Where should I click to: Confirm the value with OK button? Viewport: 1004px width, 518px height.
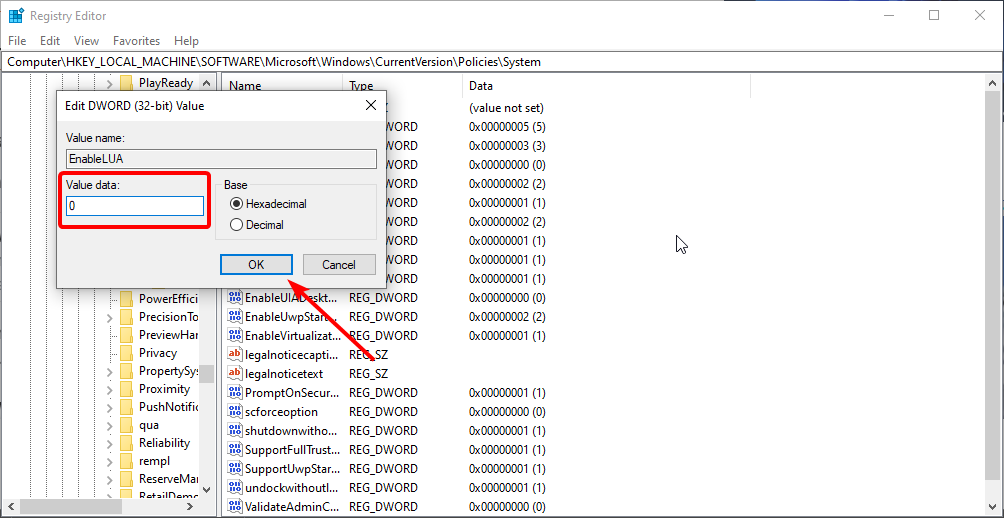pos(256,264)
